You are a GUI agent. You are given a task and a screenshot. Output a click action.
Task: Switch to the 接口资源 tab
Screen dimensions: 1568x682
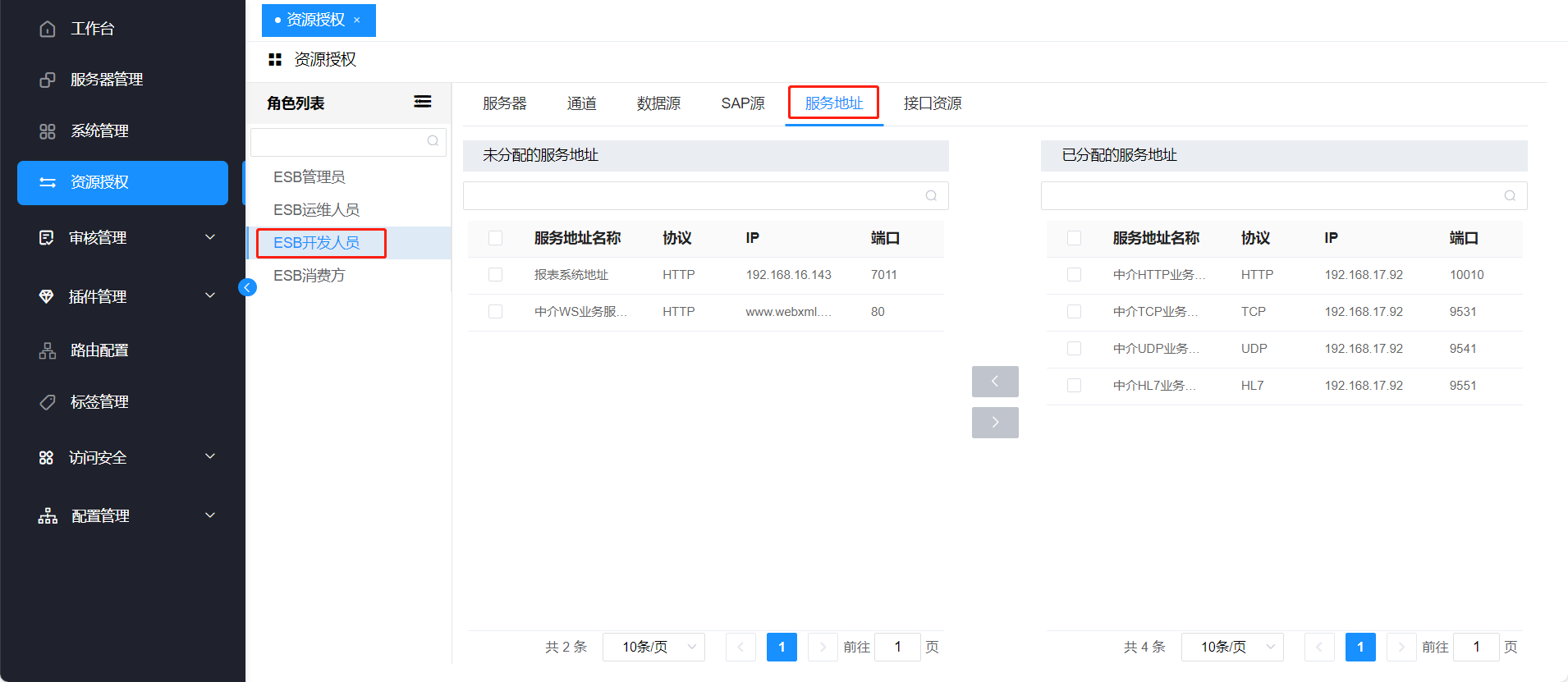[x=933, y=103]
